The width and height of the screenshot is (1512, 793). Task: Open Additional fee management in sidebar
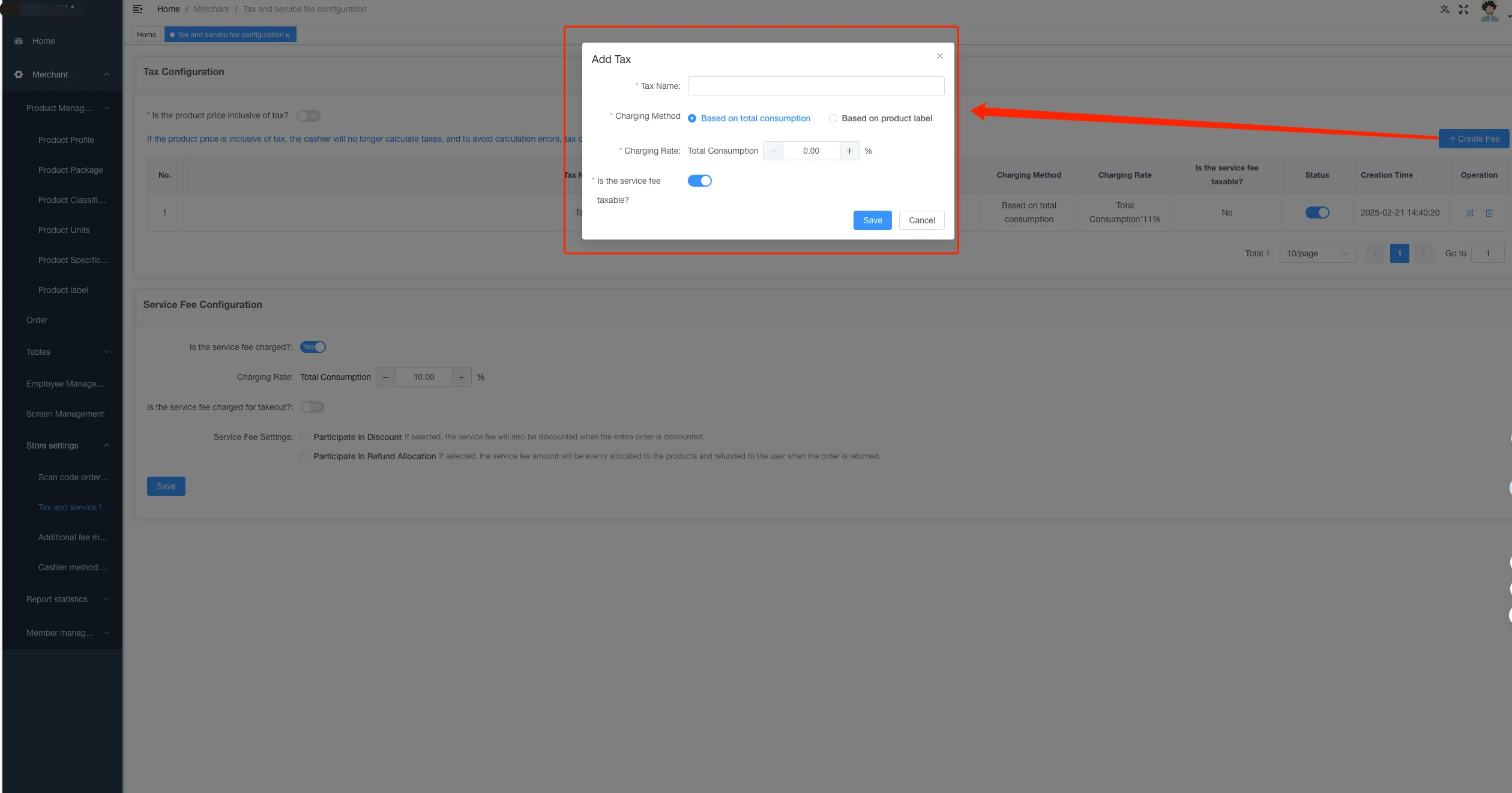point(73,537)
